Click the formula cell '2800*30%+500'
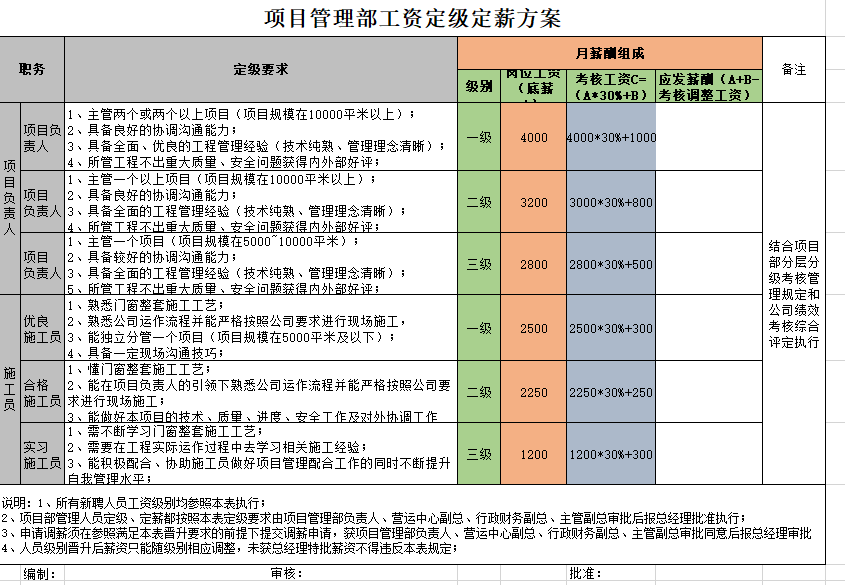Screen dimensions: 845x585 [x=611, y=264]
